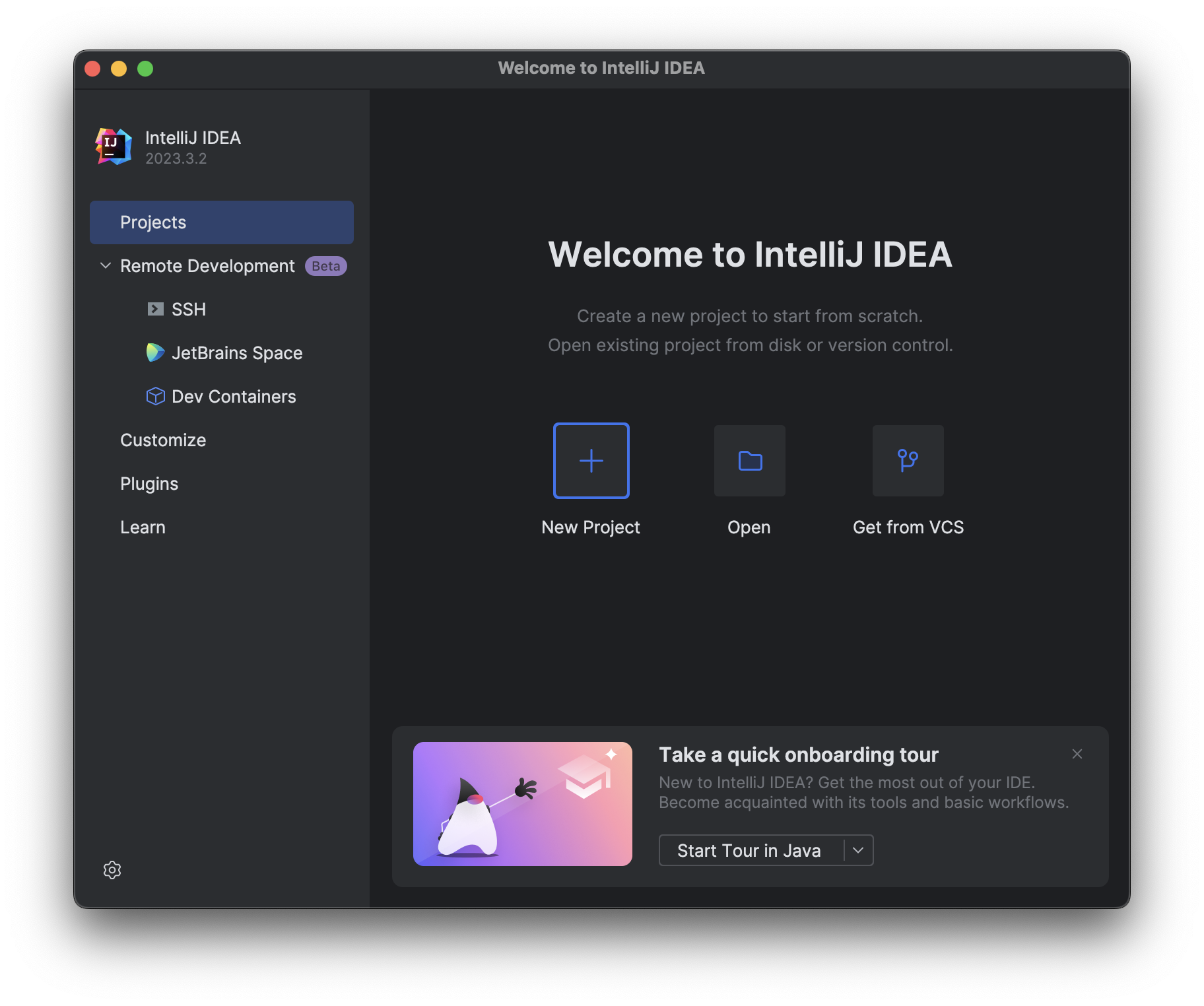This screenshot has width=1204, height=1006.
Task: Collapse the Remote Development section
Action: click(x=106, y=265)
